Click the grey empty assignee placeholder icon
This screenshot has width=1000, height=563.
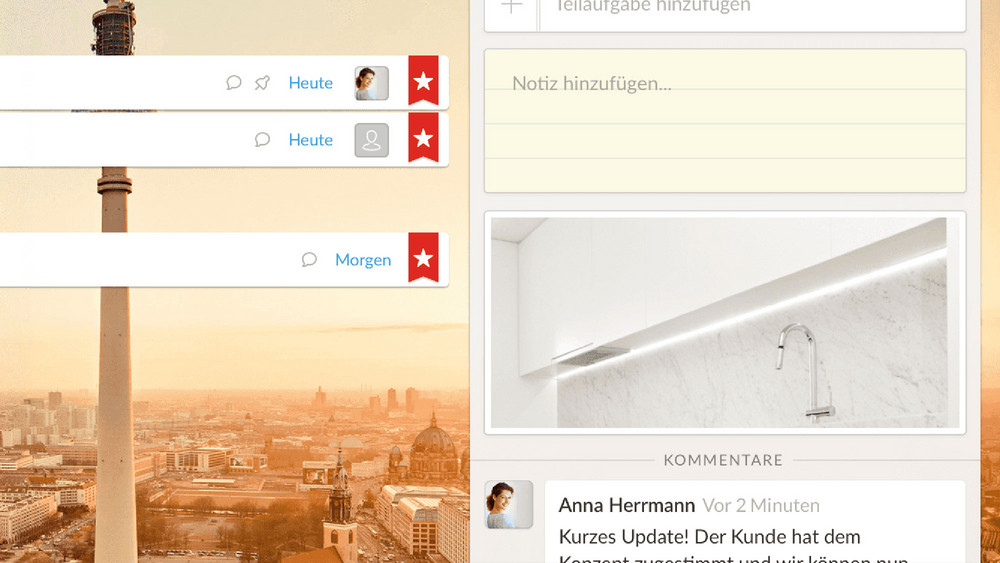tap(371, 140)
